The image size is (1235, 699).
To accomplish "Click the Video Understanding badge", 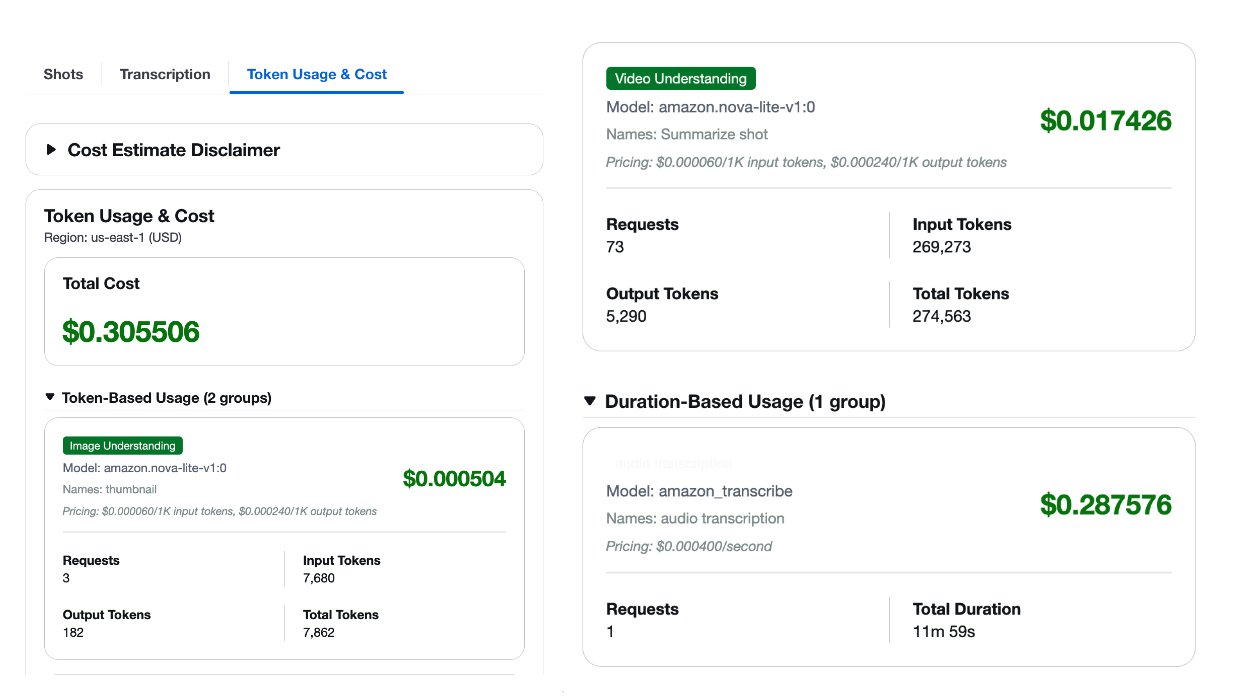I will (x=680, y=78).
